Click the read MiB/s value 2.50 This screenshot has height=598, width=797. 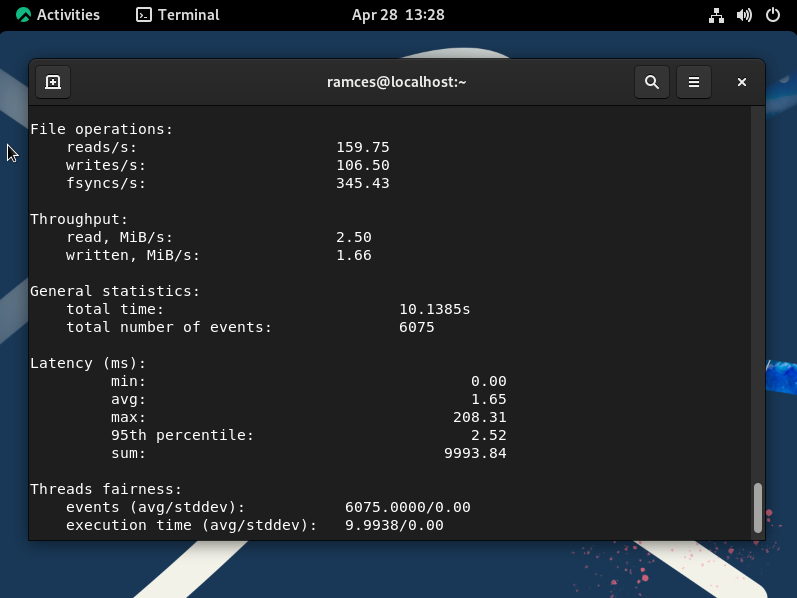tap(354, 237)
